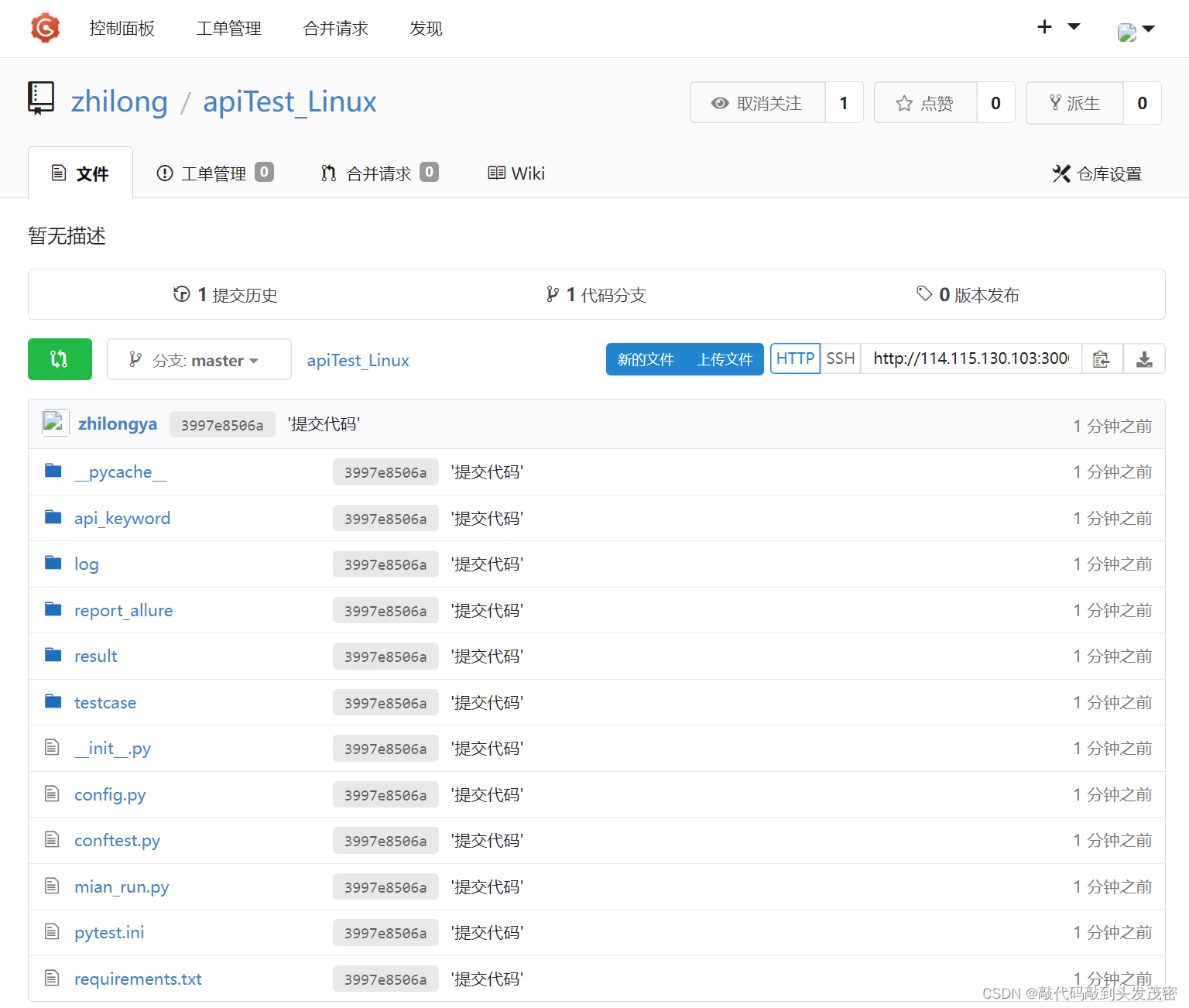Click the download repository icon

[1144, 359]
